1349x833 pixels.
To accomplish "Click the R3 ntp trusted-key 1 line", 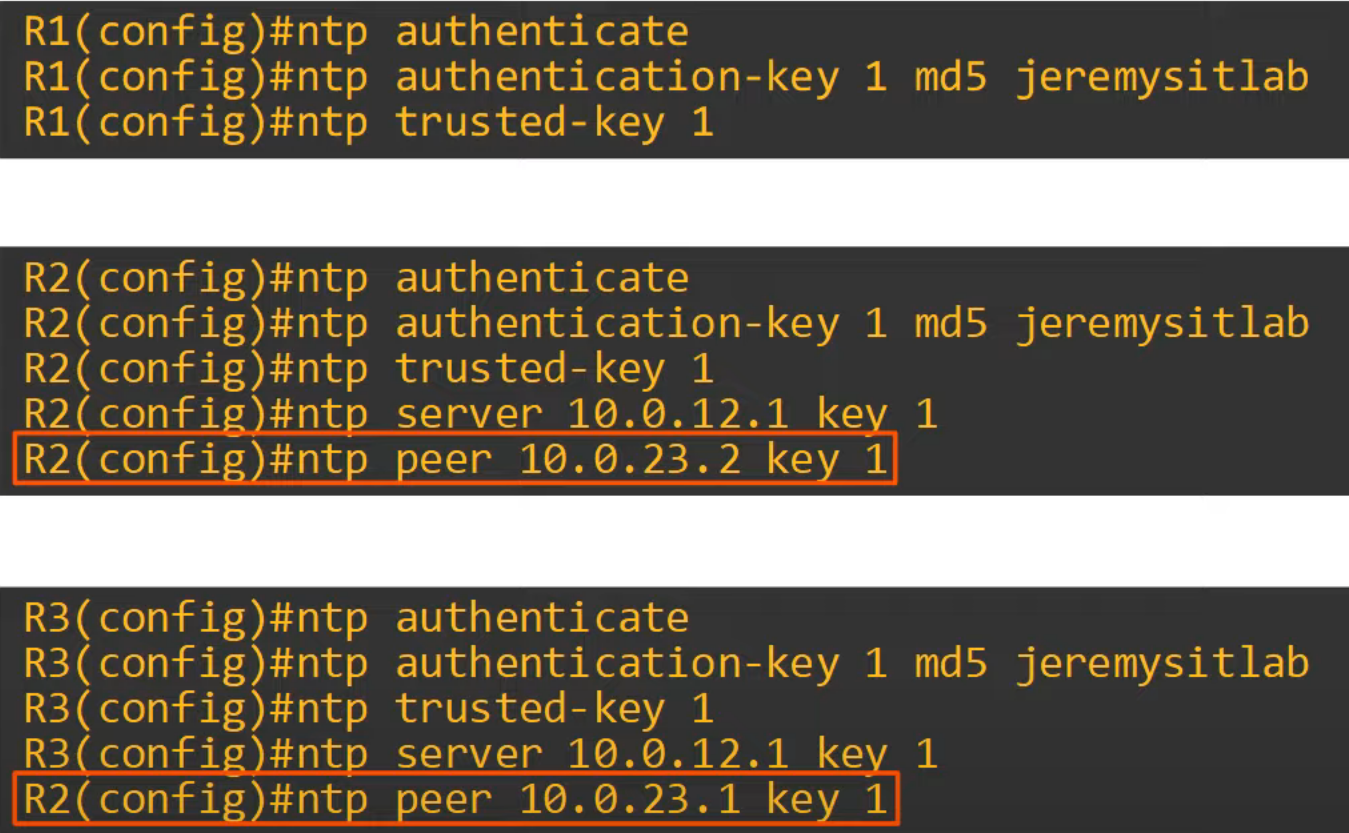I will point(368,709).
